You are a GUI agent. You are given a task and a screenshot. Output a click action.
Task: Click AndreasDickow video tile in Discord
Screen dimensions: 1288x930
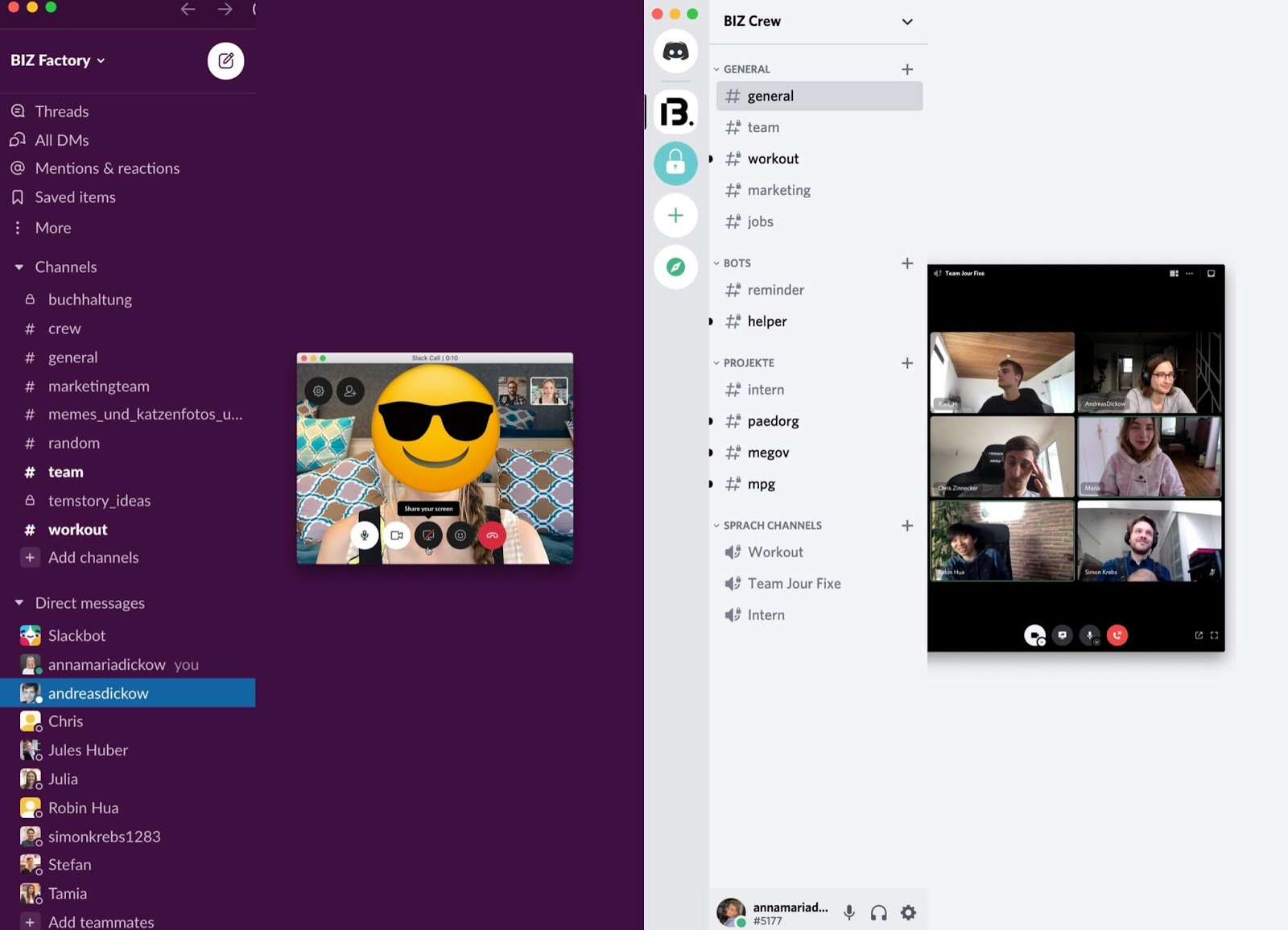tap(1150, 372)
